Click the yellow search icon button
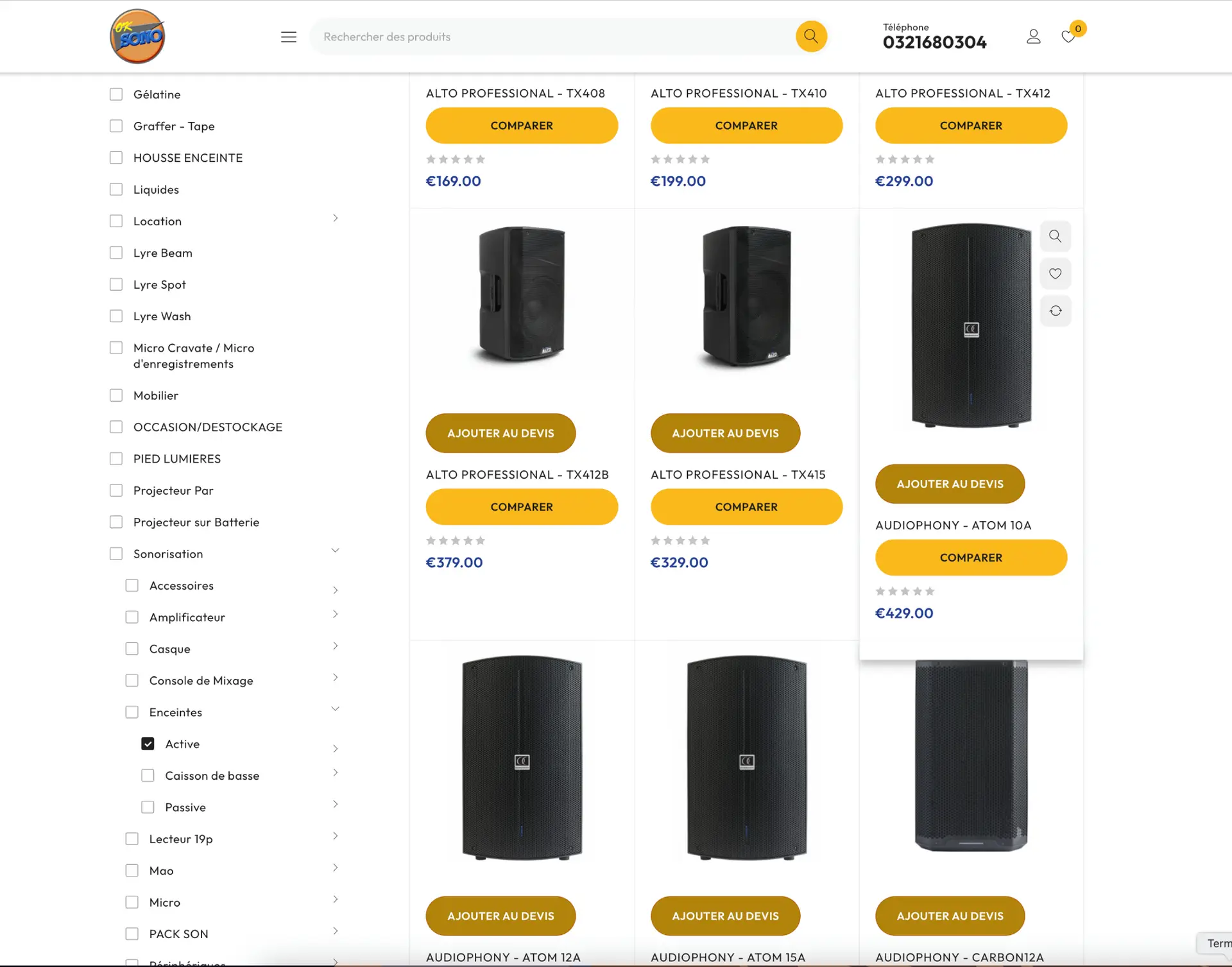1232x967 pixels. point(811,37)
